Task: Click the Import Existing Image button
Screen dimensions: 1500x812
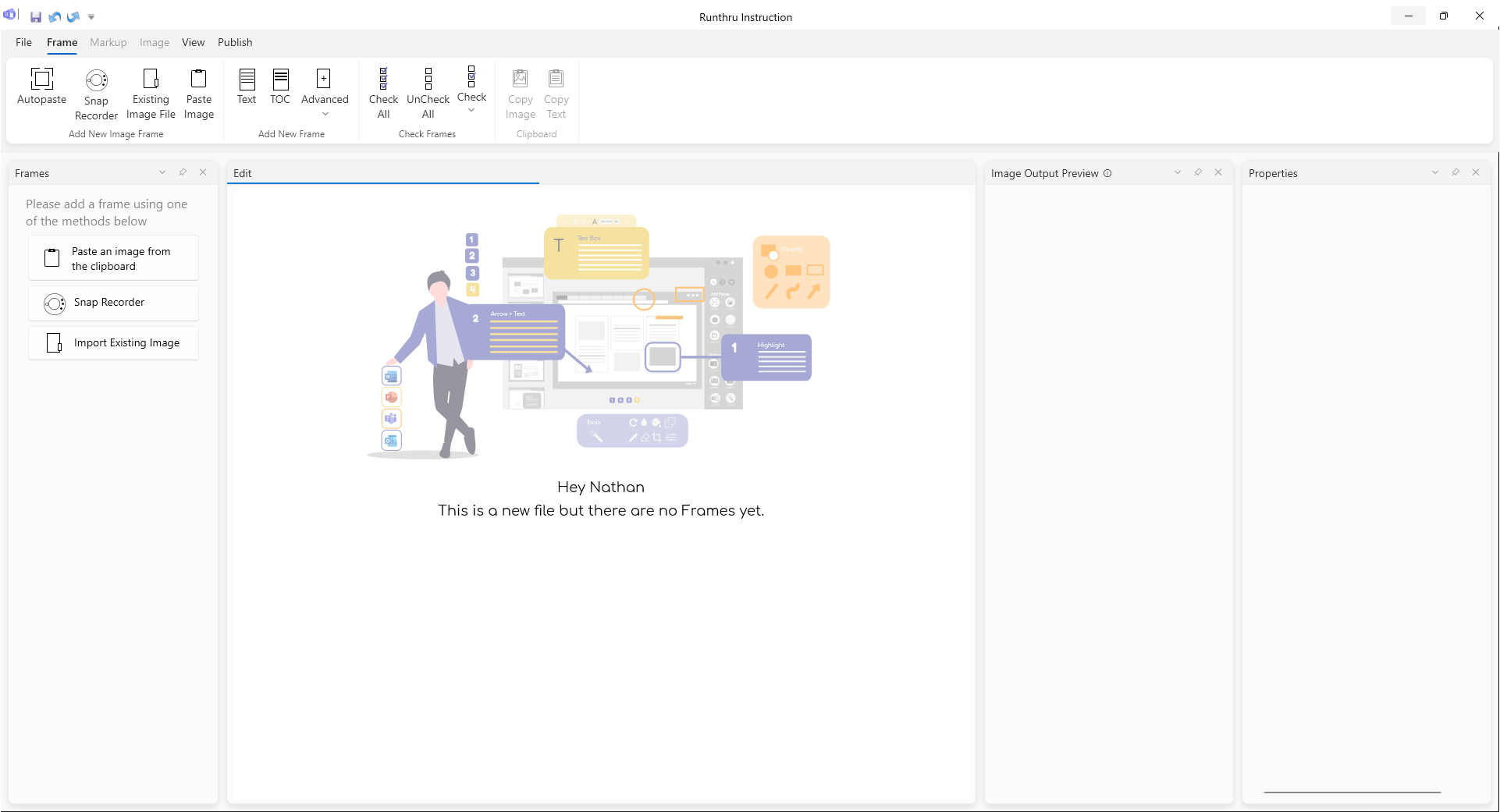Action: [x=114, y=343]
